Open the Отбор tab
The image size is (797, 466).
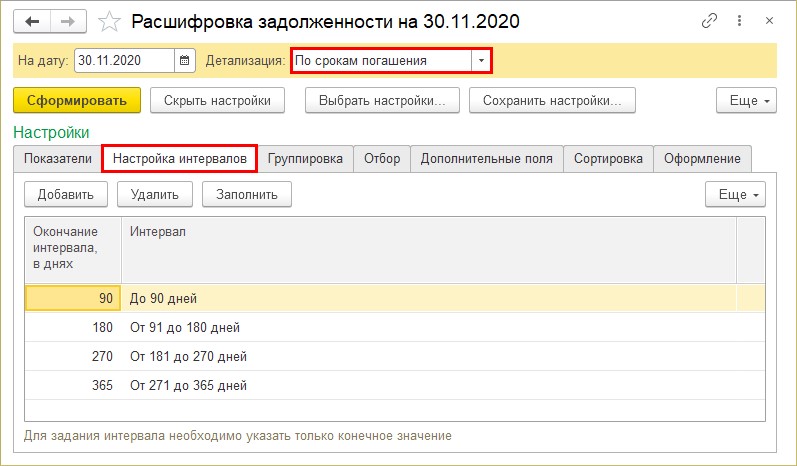(382, 159)
